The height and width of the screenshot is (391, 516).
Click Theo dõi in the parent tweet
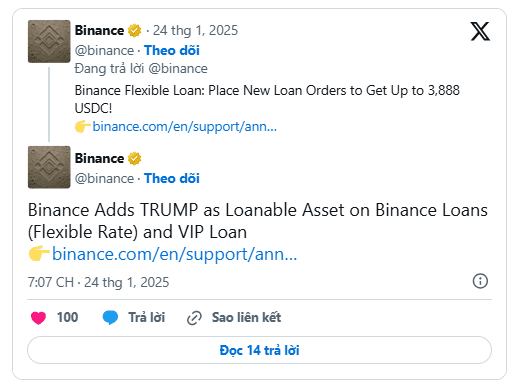tap(172, 50)
